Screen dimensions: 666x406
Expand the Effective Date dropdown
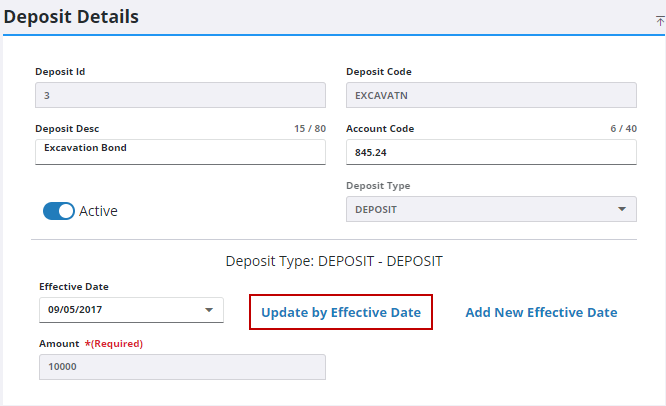coord(130,310)
